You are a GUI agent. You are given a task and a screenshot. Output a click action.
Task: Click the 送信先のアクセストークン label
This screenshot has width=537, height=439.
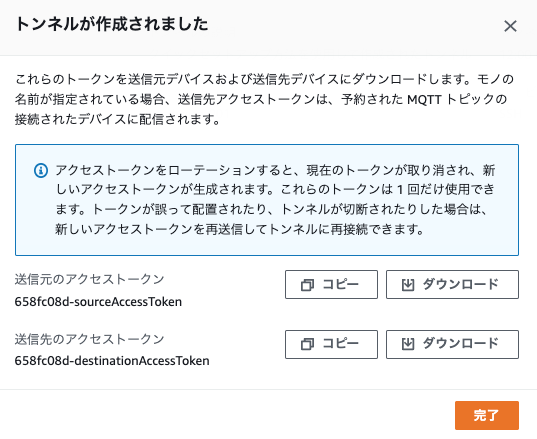coord(89,339)
